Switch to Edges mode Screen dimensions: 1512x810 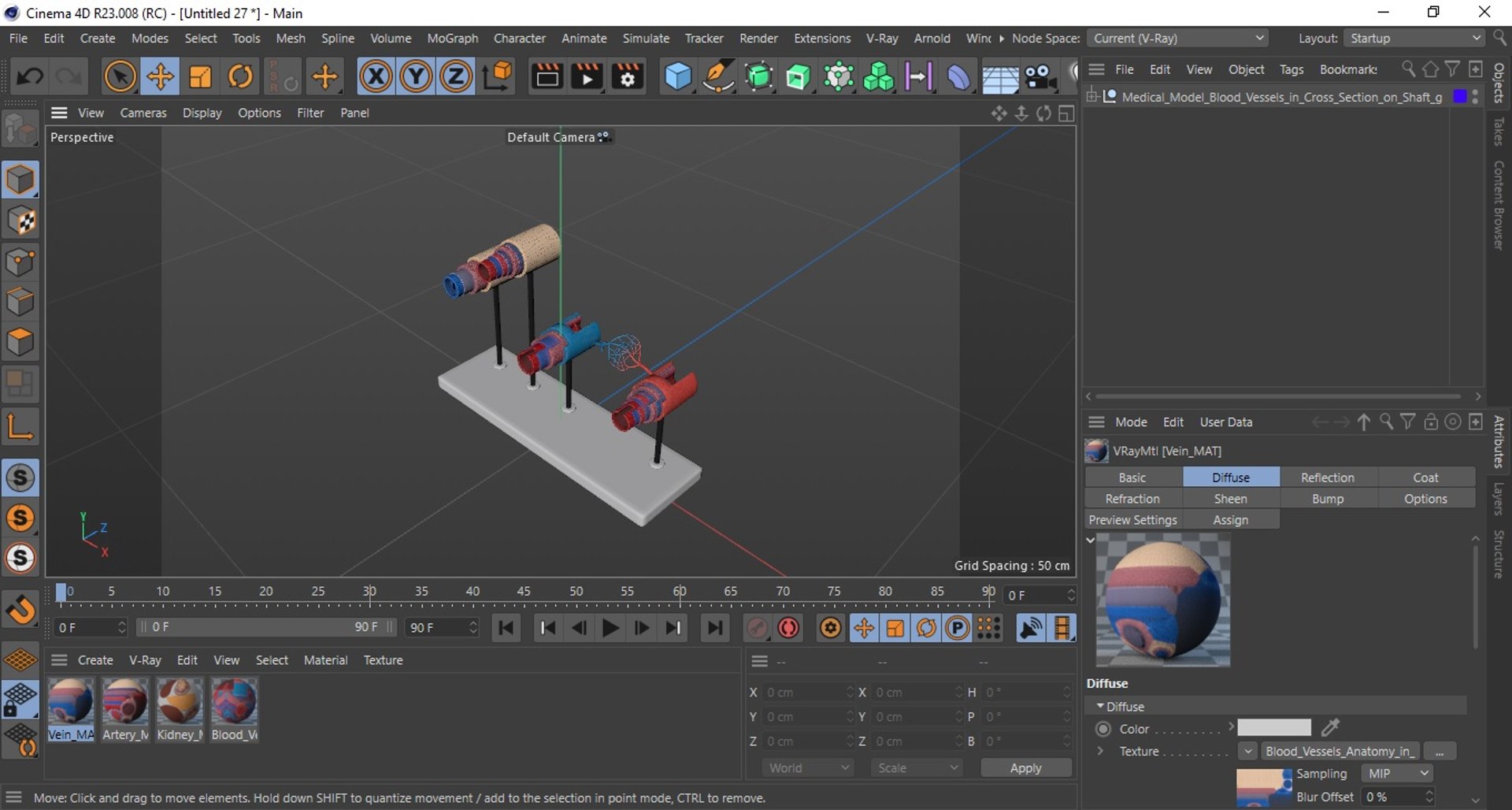[x=20, y=302]
